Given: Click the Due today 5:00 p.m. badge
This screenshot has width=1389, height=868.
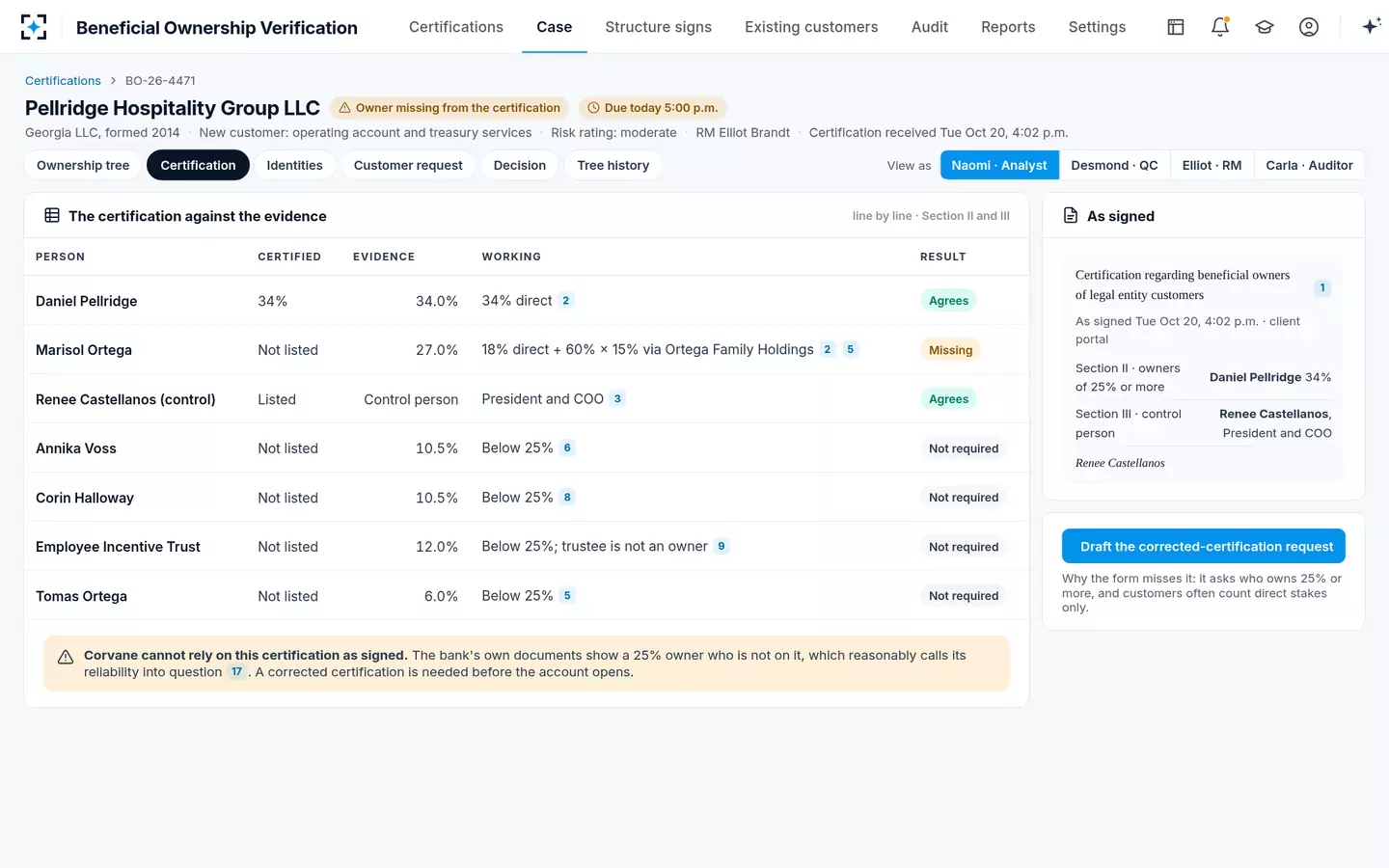Looking at the screenshot, I should click(652, 108).
